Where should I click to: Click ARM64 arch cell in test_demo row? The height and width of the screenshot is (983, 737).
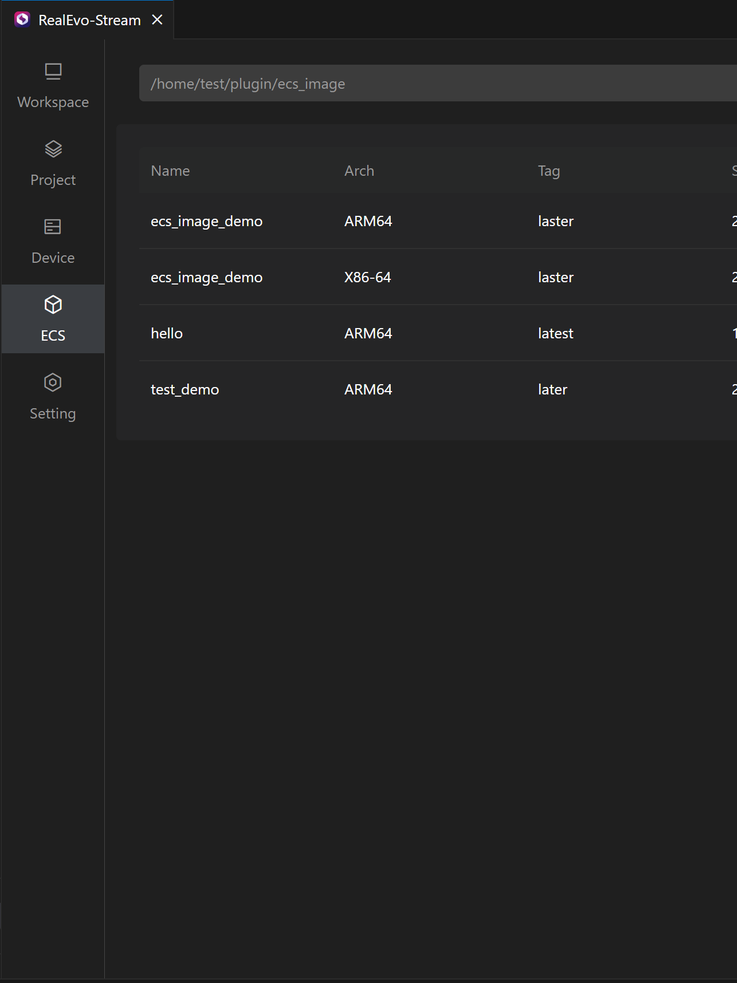pos(368,389)
